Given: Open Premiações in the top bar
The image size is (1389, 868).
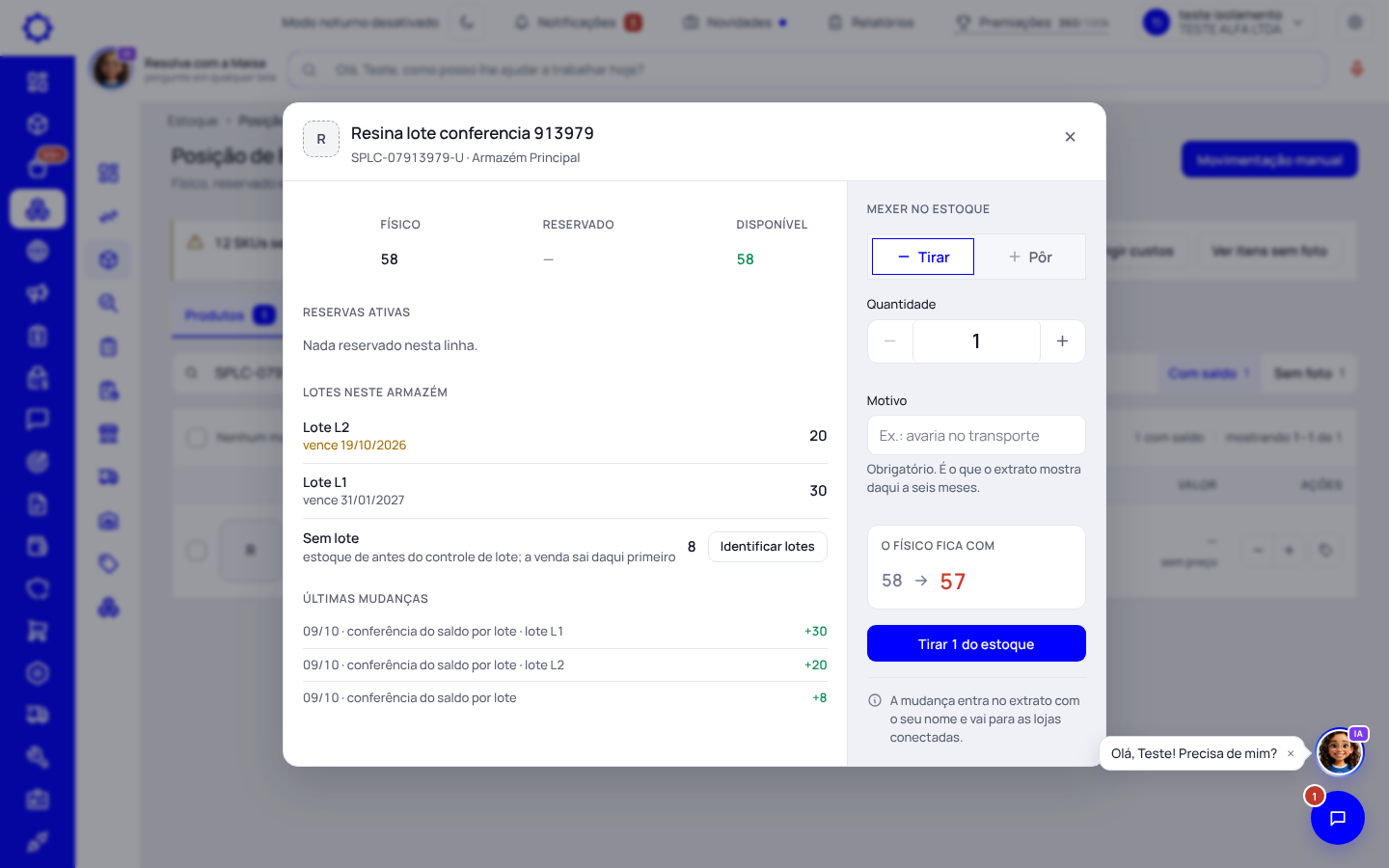Looking at the screenshot, I should coord(1031,22).
